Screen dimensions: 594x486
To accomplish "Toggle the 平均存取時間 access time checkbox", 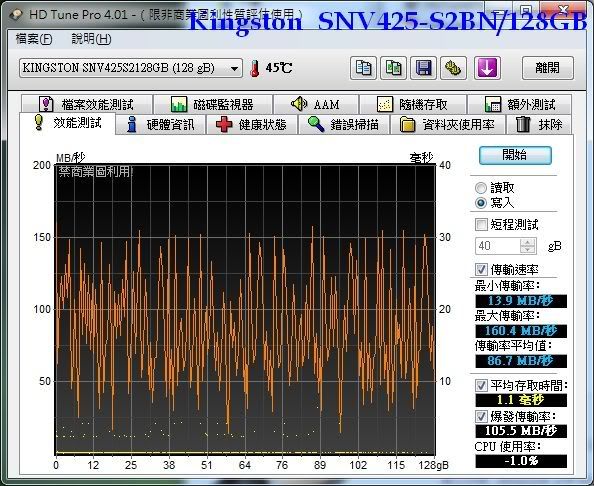I will click(x=481, y=386).
